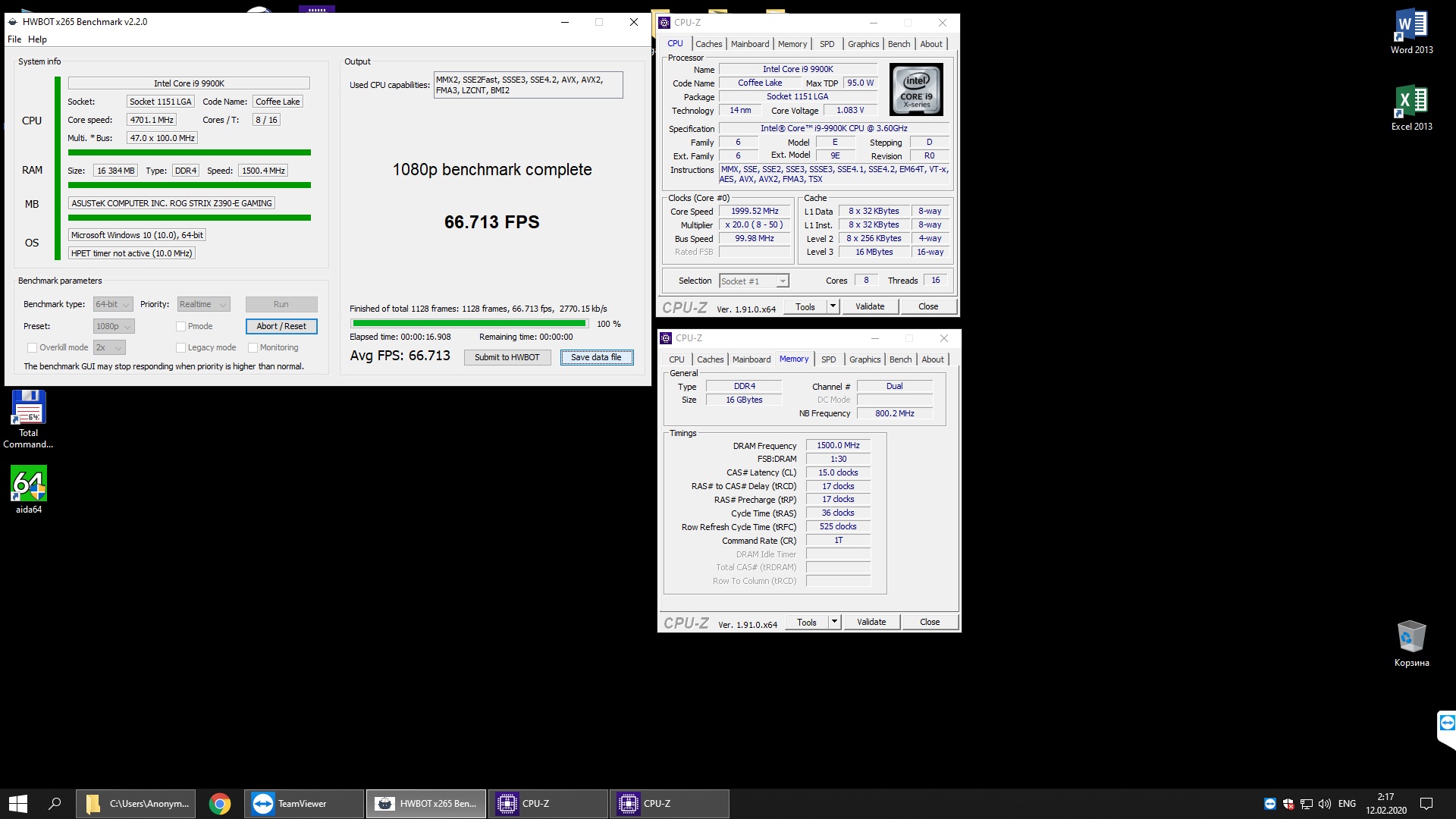The height and width of the screenshot is (819, 1456).
Task: Click Submit to HWBOT button
Action: pyautogui.click(x=507, y=358)
